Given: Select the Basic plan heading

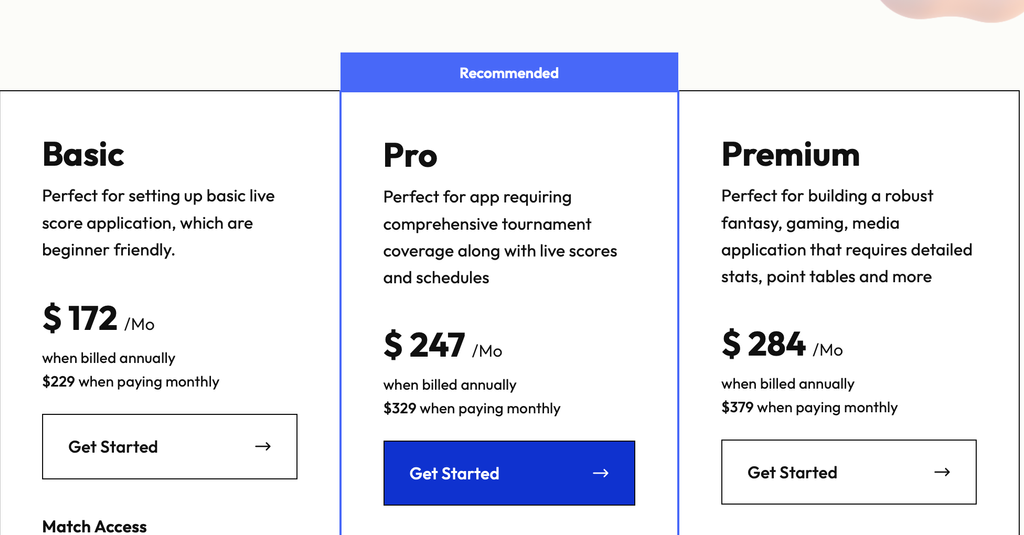Looking at the screenshot, I should tap(83, 155).
